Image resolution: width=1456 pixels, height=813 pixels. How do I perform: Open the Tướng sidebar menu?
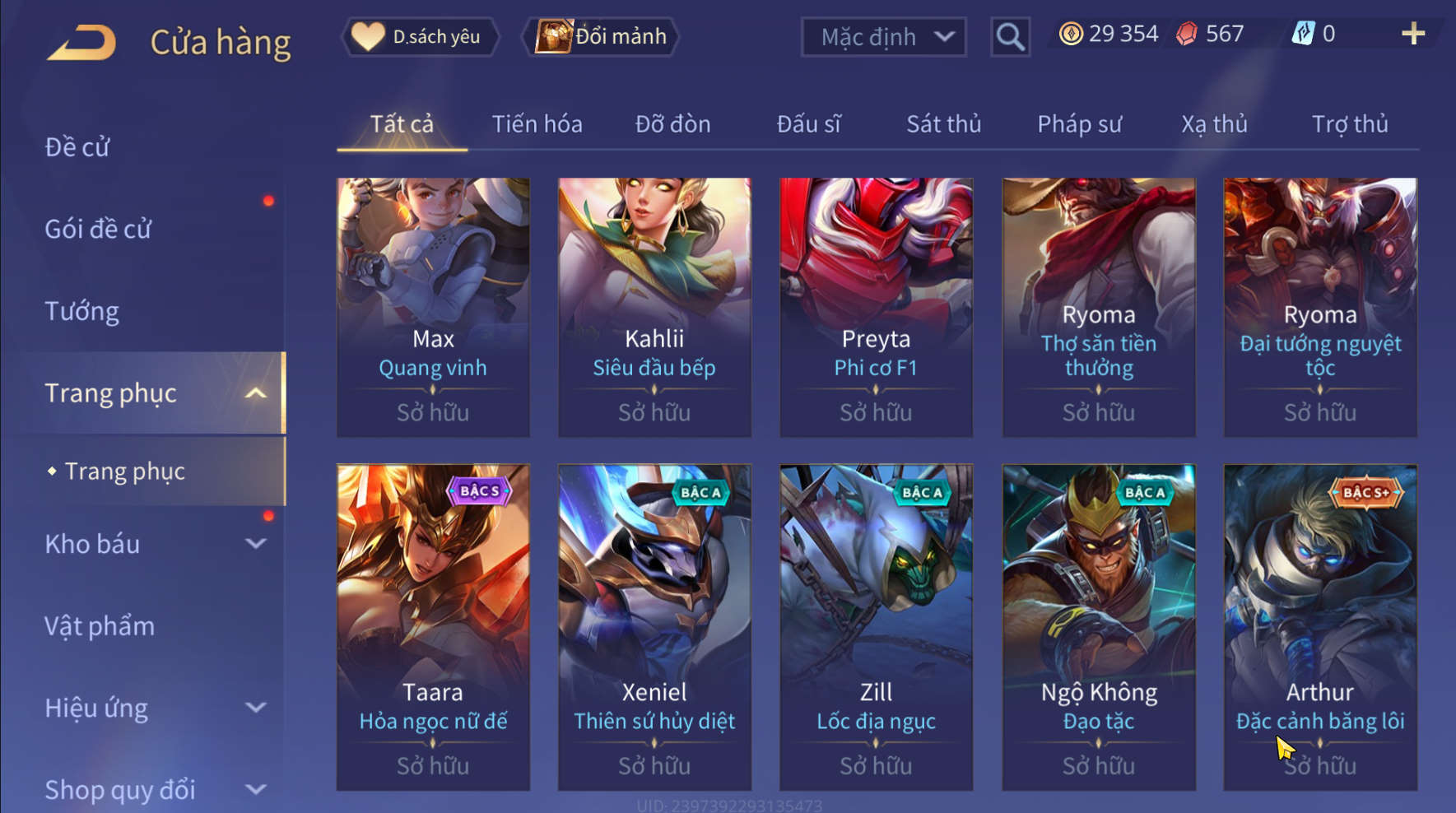82,311
